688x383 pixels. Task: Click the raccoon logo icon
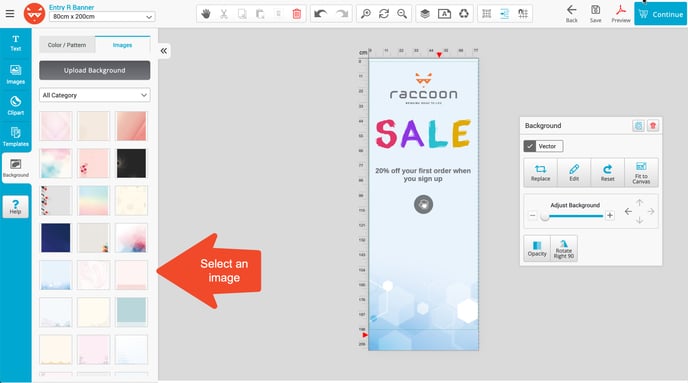(34, 14)
